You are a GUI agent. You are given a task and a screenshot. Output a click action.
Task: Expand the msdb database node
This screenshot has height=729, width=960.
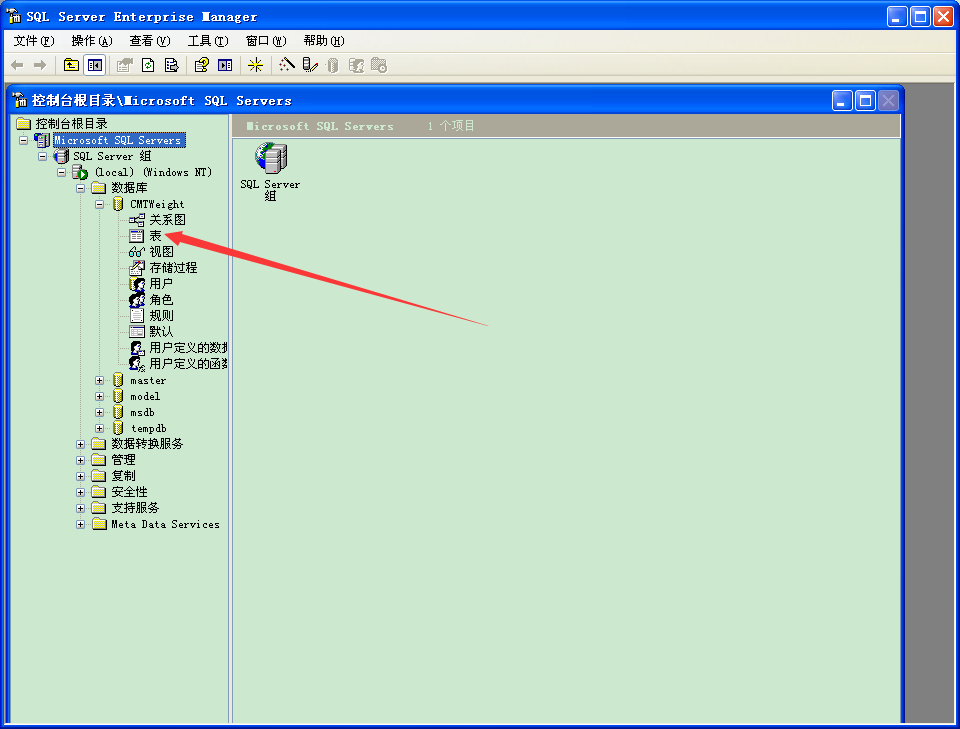click(99, 413)
